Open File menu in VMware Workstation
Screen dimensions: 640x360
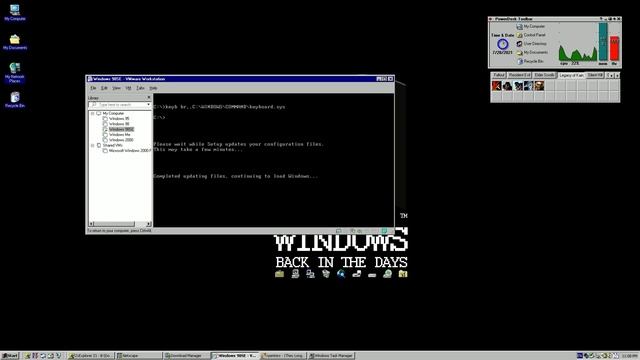(93, 88)
